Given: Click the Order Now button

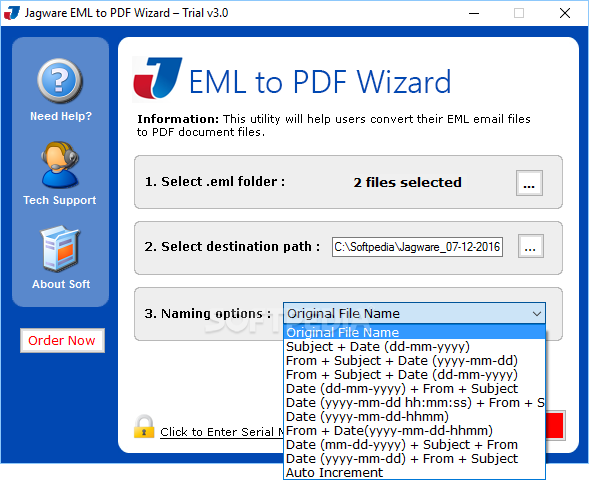Looking at the screenshot, I should pyautogui.click(x=62, y=340).
